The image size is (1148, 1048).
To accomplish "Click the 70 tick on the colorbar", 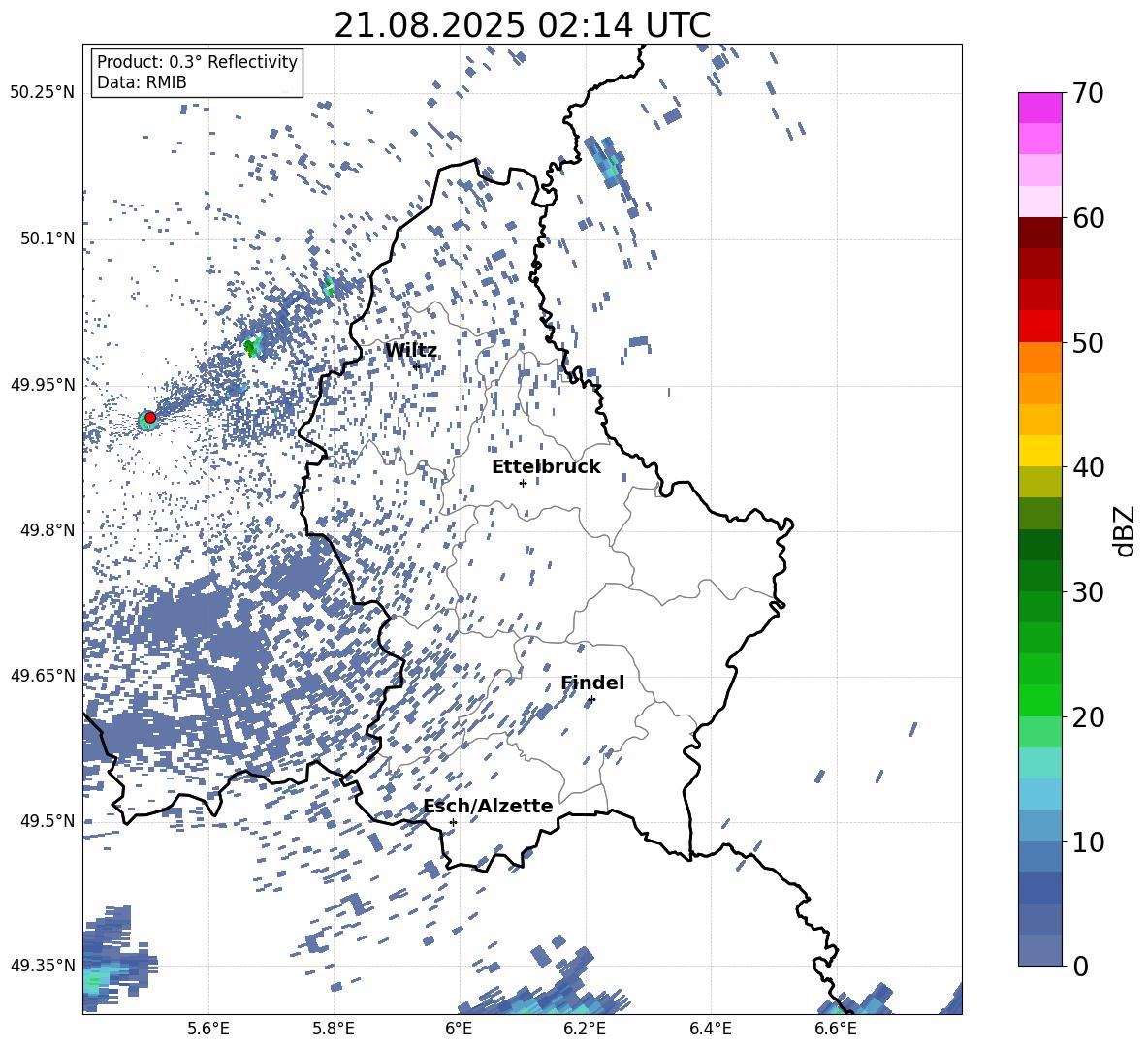I will pyautogui.click(x=1088, y=93).
